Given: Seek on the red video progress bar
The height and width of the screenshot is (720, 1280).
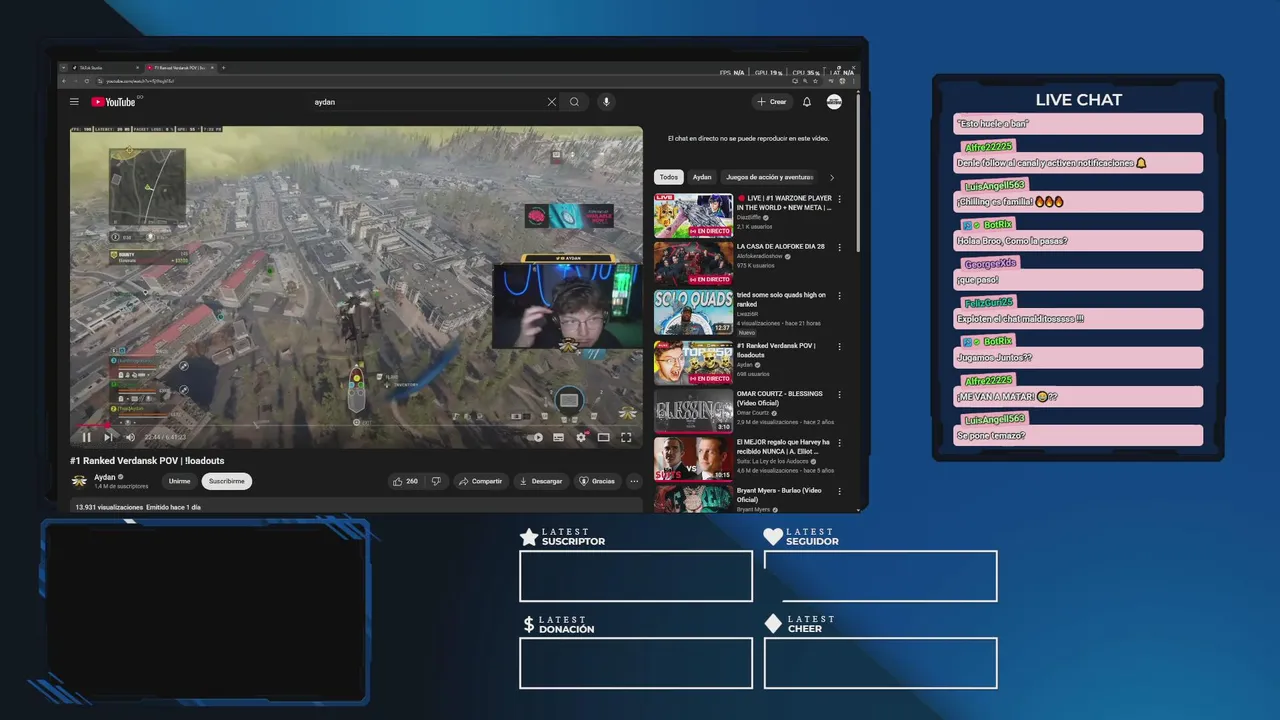Looking at the screenshot, I should 357,425.
